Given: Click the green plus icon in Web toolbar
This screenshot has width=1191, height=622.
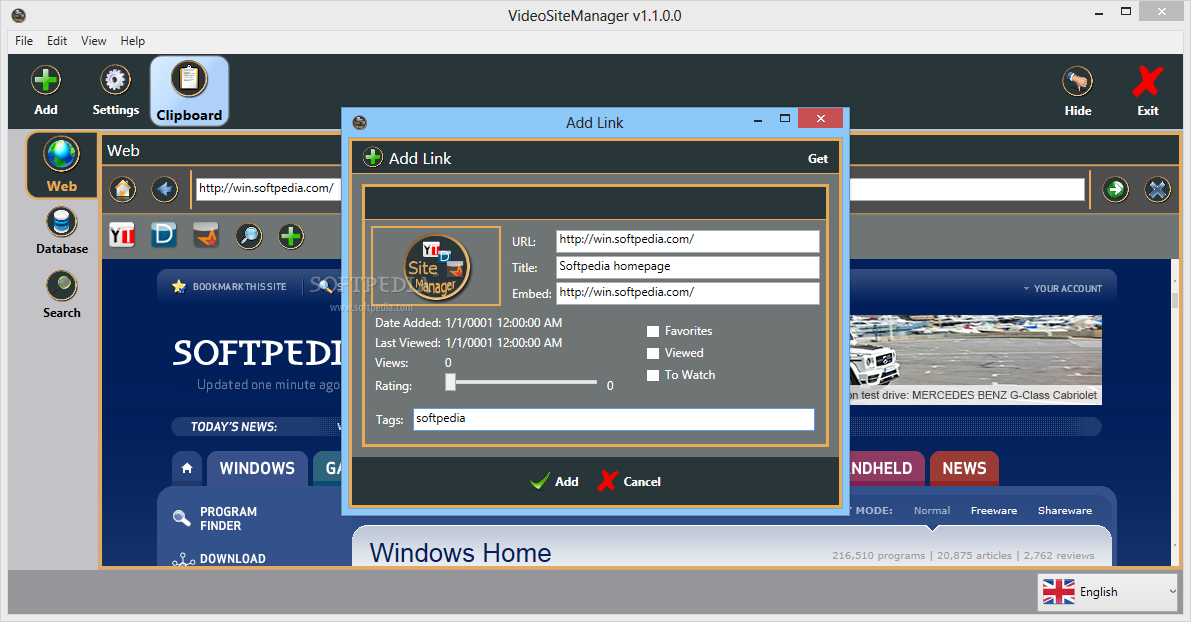Looking at the screenshot, I should (291, 236).
